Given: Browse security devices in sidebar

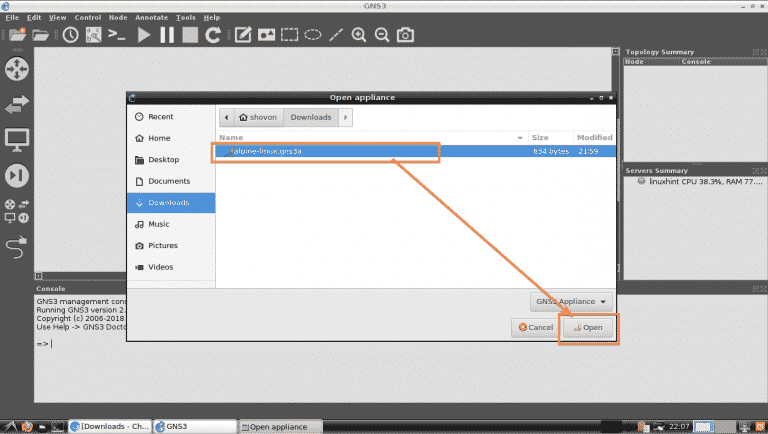Looking at the screenshot, I should click(17, 176).
